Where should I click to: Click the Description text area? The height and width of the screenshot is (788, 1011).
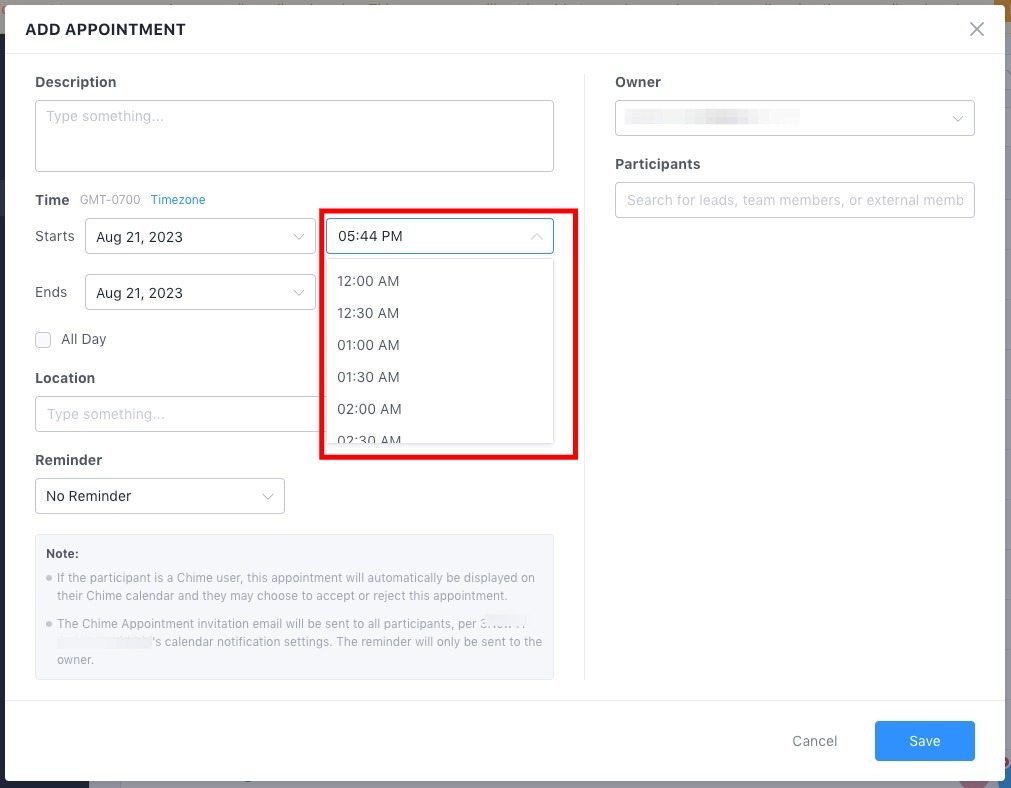(294, 133)
